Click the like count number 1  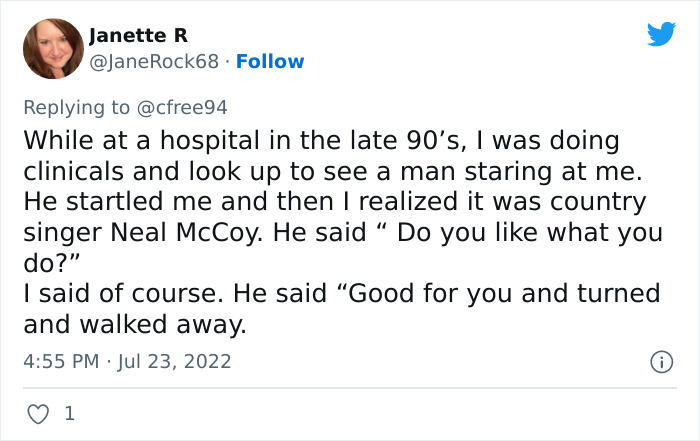pyautogui.click(x=70, y=412)
